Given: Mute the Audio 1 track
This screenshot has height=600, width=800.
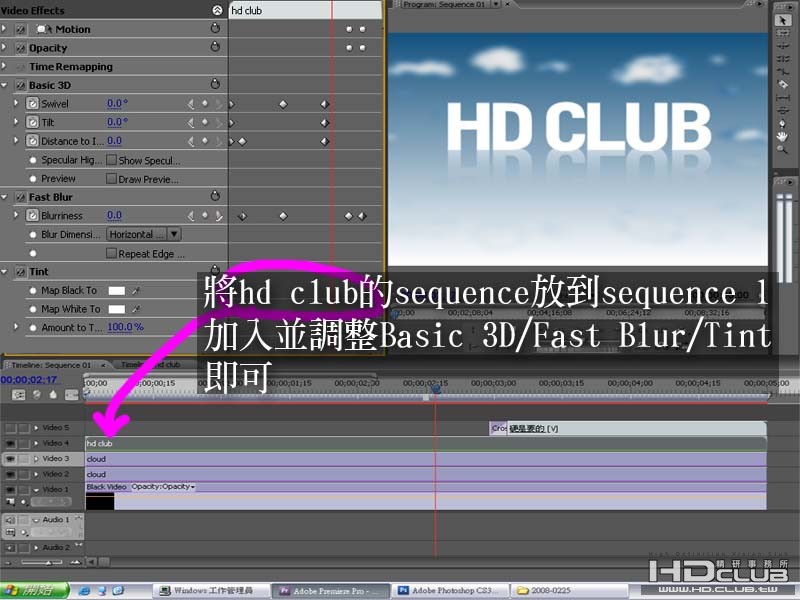Looking at the screenshot, I should pyautogui.click(x=10, y=520).
